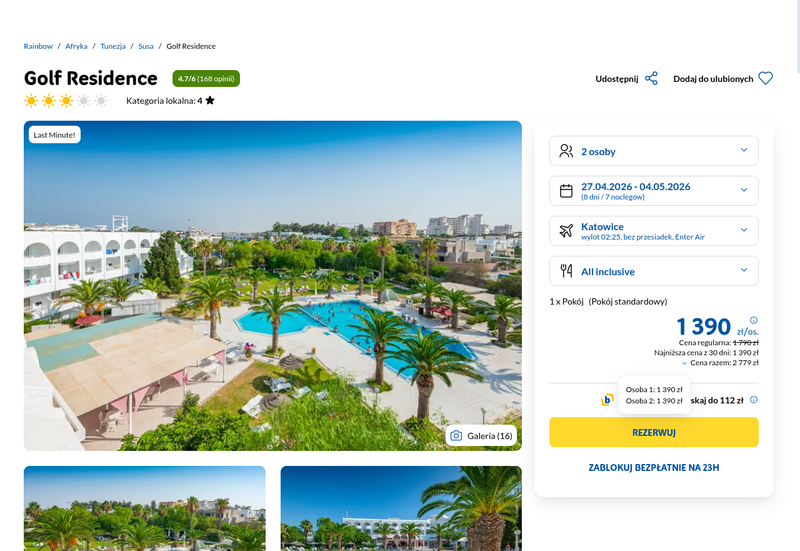Open the 4.7/6 (168 opinii) rating badge
800x551 pixels.
tap(206, 79)
